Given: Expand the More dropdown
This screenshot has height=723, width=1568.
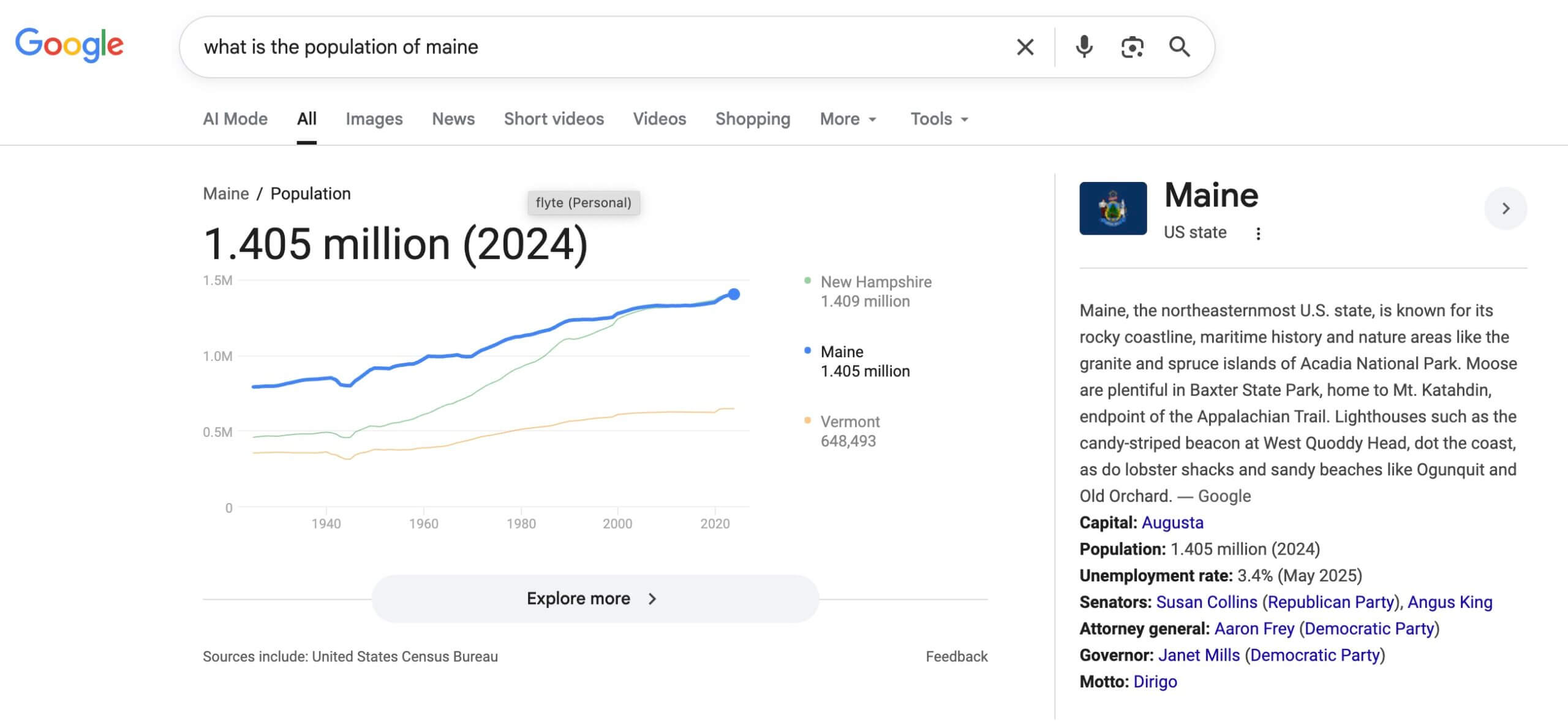Looking at the screenshot, I should (848, 119).
